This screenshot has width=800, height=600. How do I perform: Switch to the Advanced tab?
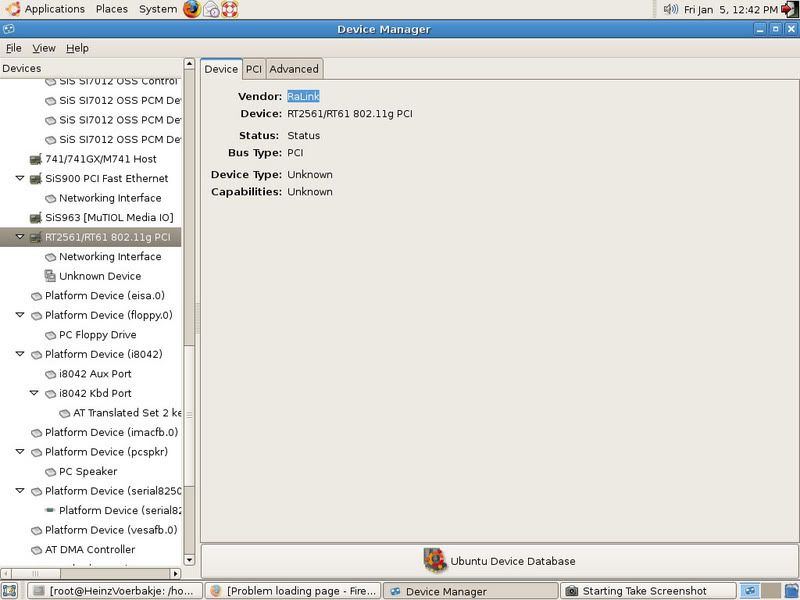pos(294,69)
